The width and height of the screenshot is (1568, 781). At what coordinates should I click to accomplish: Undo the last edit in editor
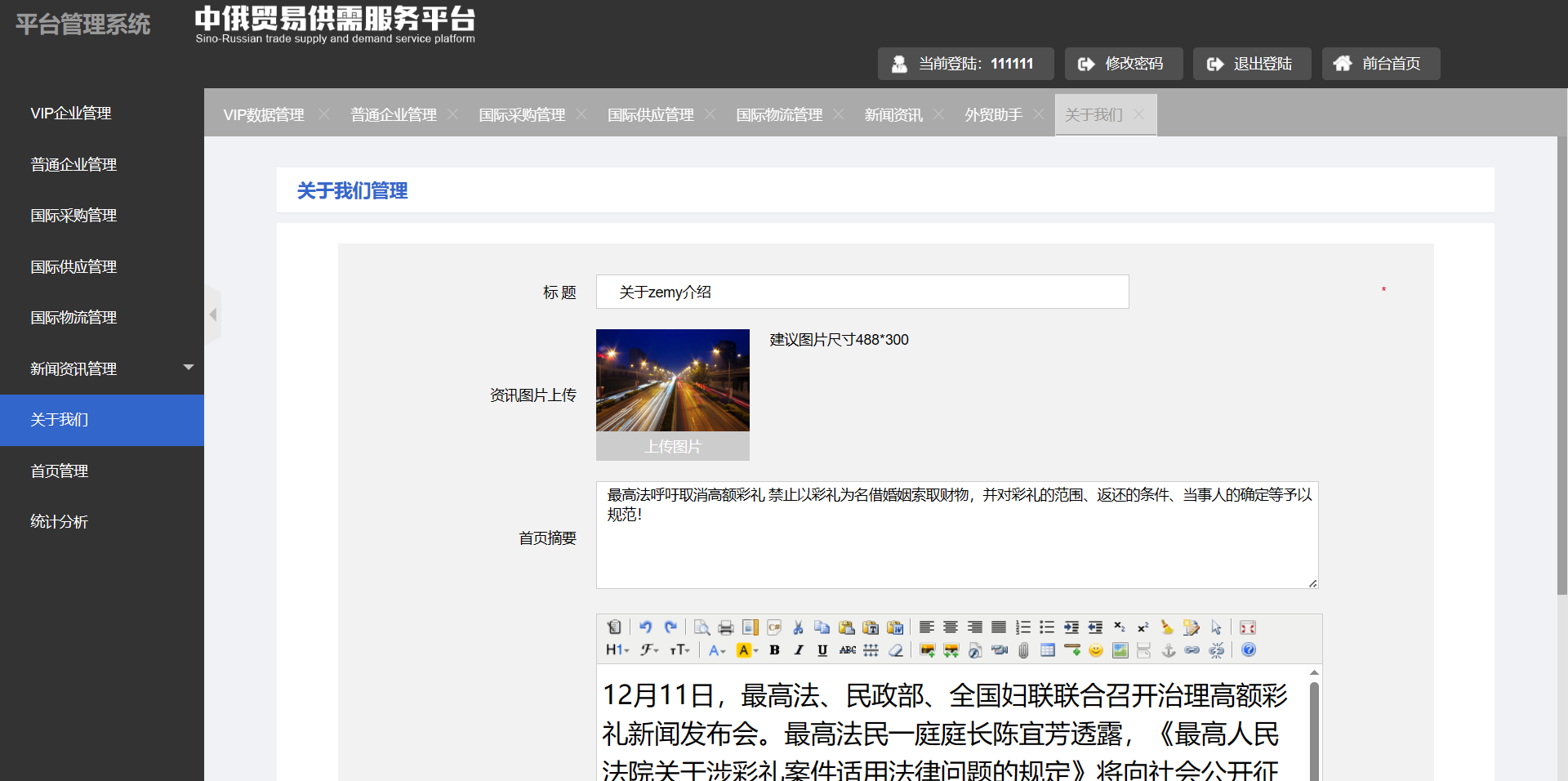tap(645, 627)
